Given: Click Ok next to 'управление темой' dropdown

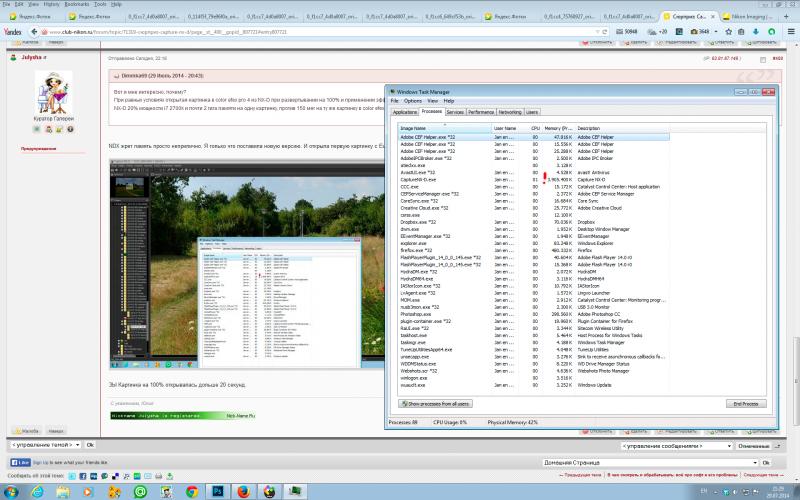Looking at the screenshot, I should pos(90,445).
